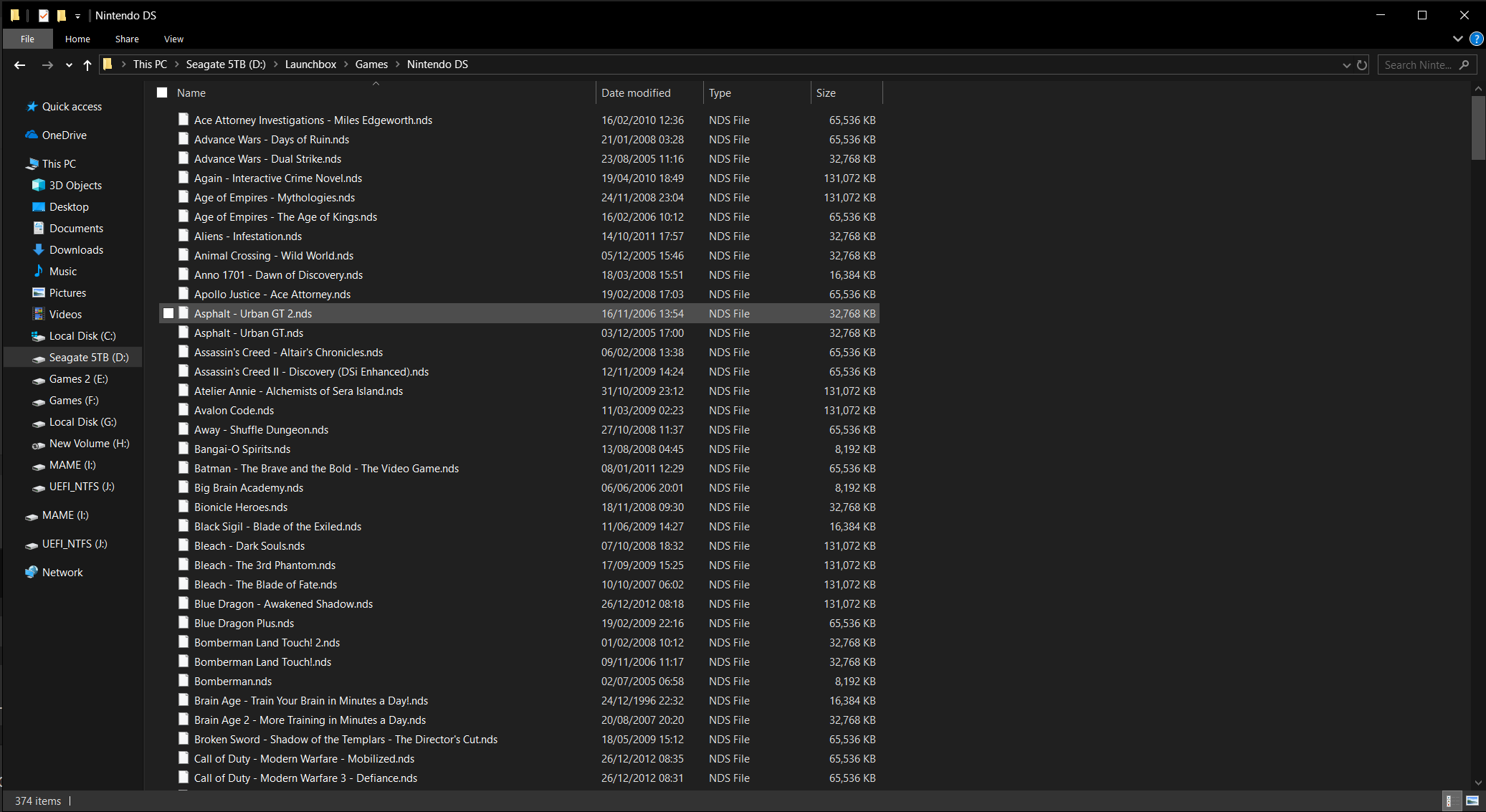Click the Videos film icon
This screenshot has height=812, width=1486.
39,314
